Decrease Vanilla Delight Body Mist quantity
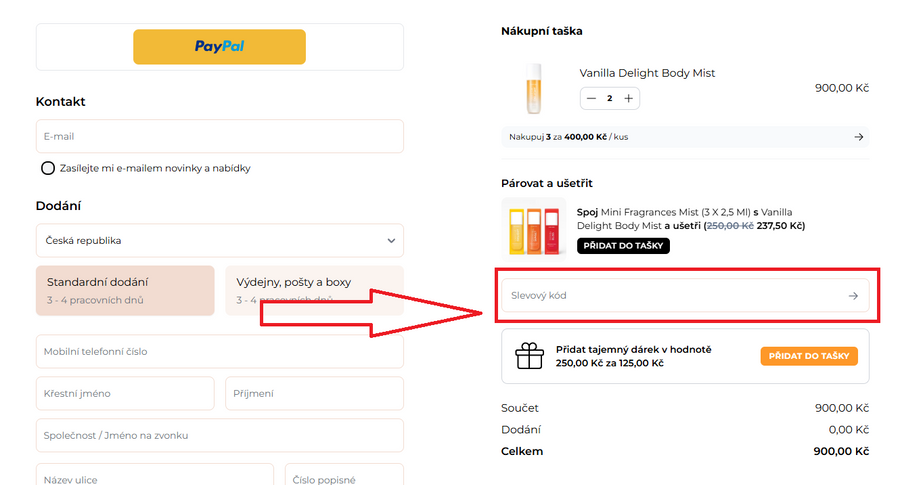 tap(592, 98)
